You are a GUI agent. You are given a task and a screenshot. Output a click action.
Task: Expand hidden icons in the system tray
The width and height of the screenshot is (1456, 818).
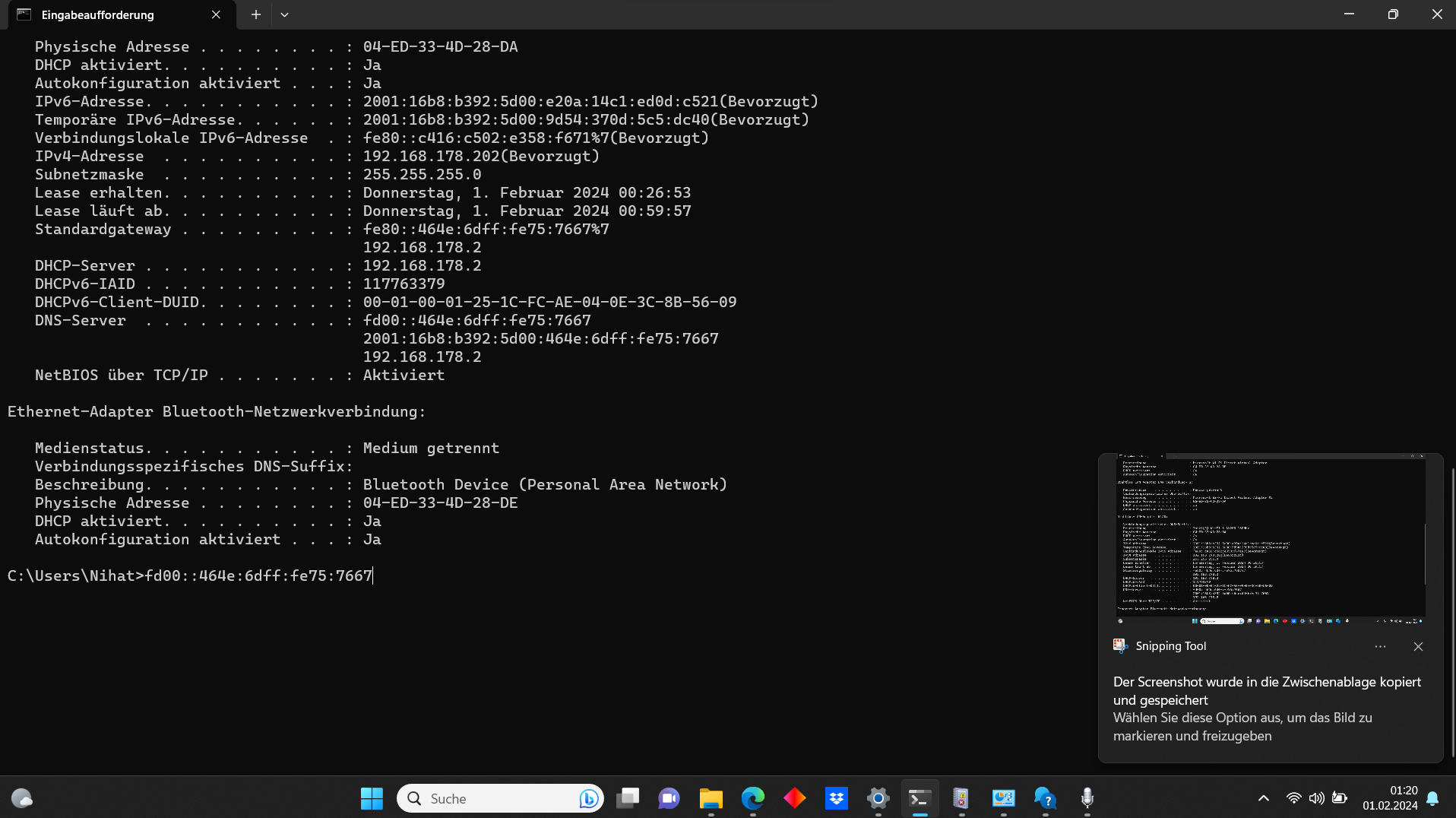[1263, 798]
